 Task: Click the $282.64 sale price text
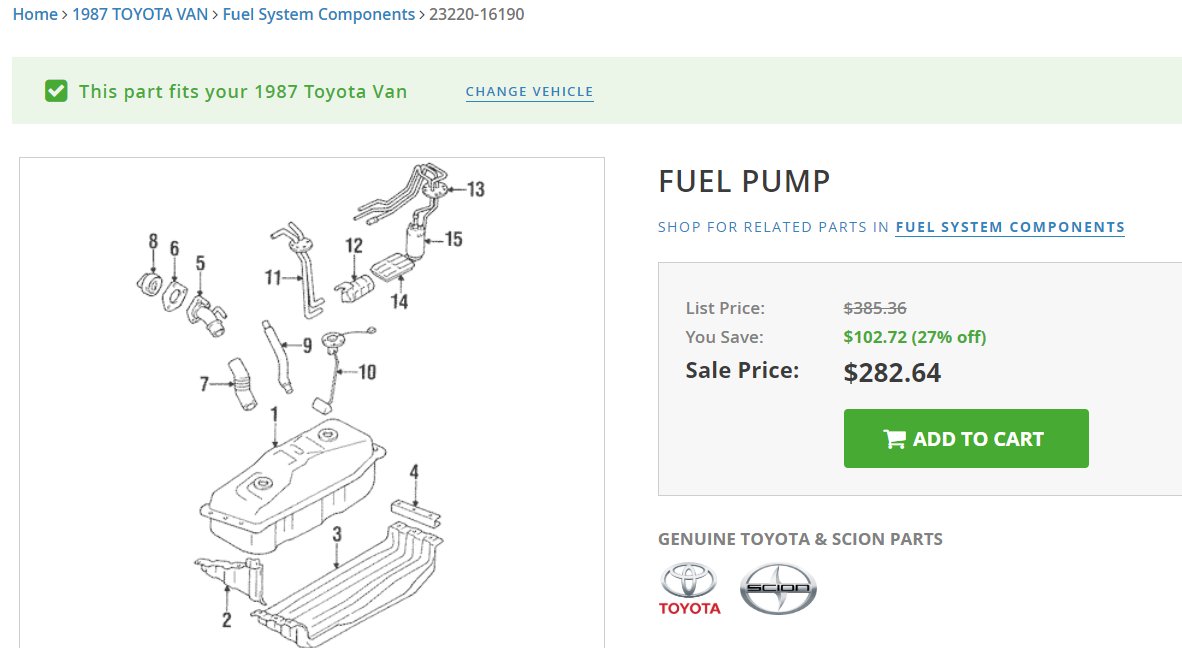(892, 372)
